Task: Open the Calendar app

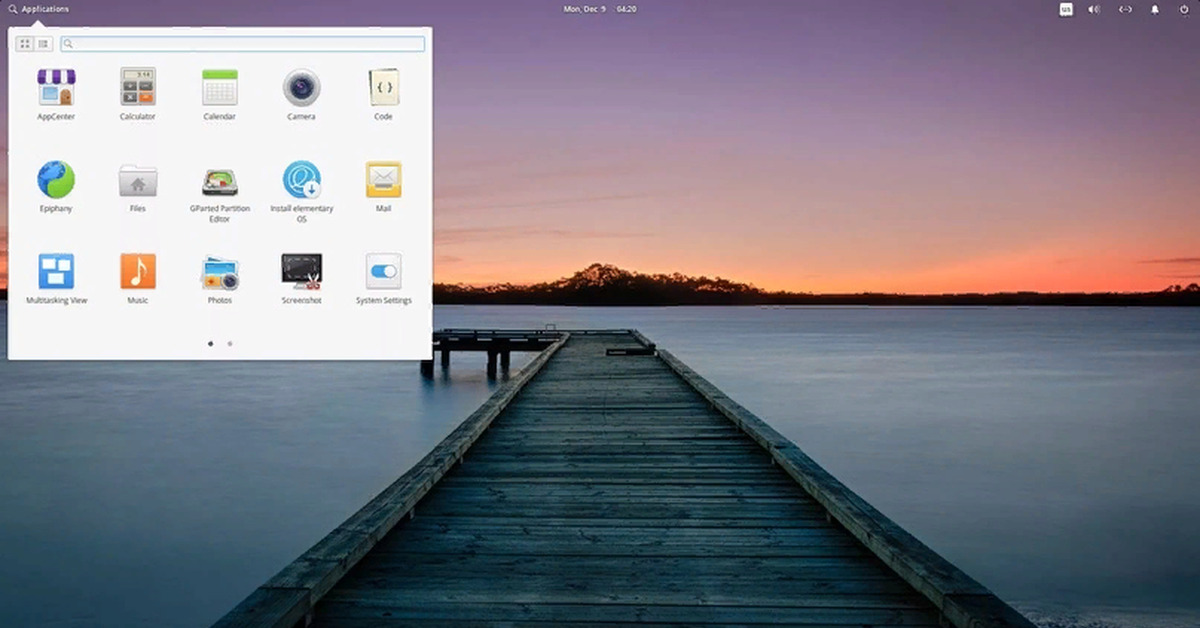Action: click(220, 88)
